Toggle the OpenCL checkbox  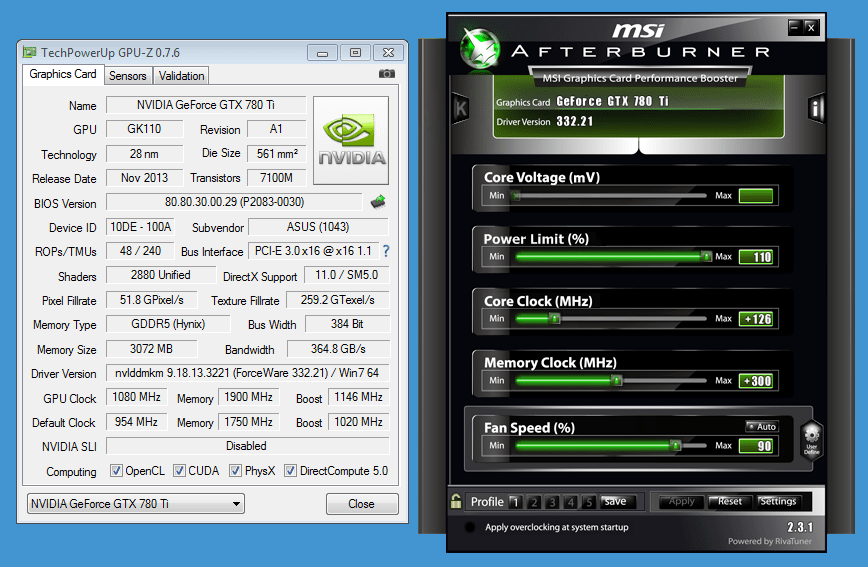(x=117, y=471)
